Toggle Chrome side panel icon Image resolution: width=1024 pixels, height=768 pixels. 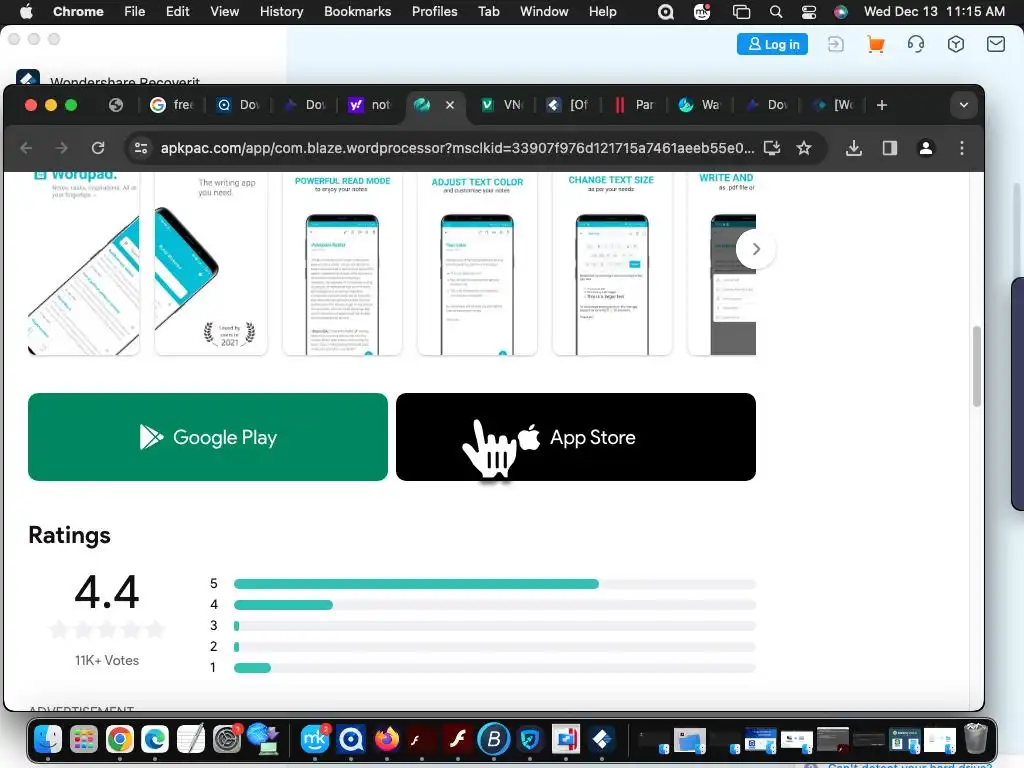[889, 148]
